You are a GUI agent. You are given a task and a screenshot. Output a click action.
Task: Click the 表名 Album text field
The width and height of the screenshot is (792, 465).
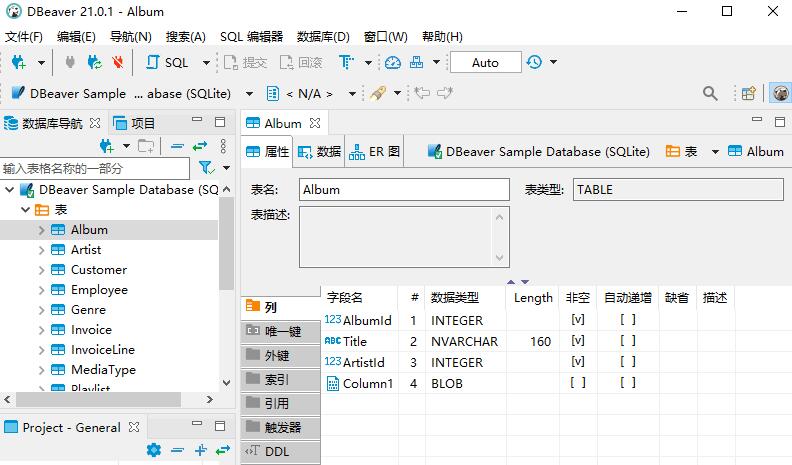click(404, 190)
